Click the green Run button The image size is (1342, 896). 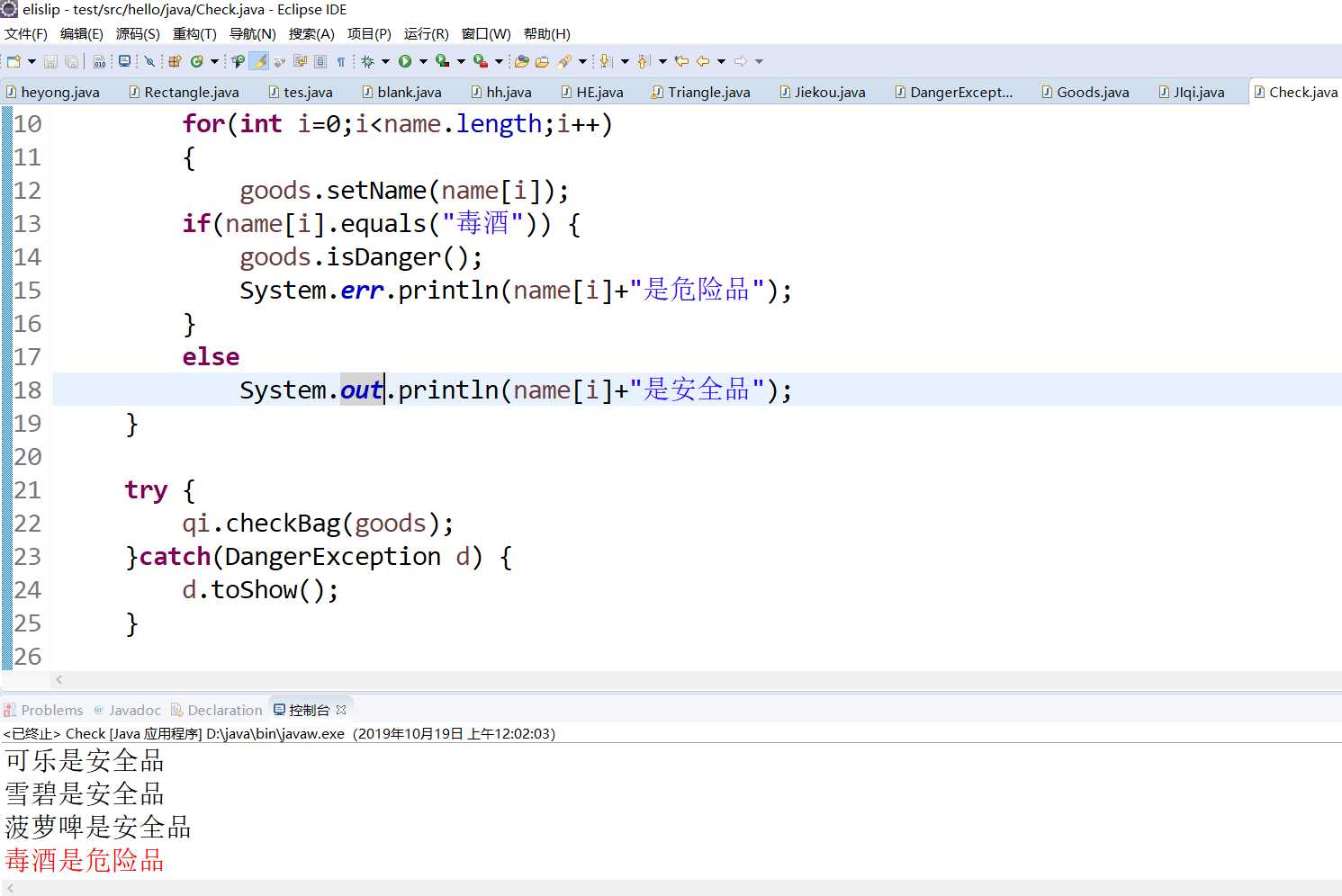tap(405, 61)
